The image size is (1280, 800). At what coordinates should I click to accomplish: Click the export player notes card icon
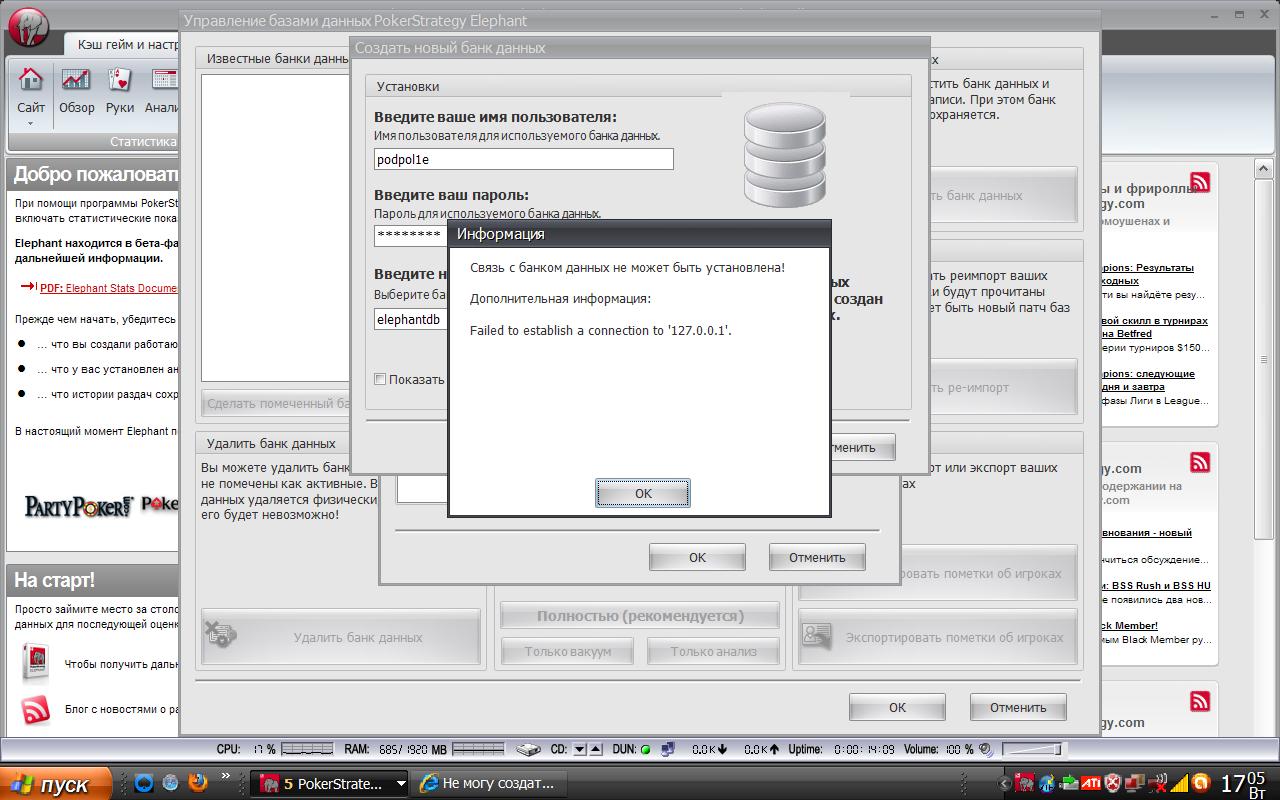(818, 637)
